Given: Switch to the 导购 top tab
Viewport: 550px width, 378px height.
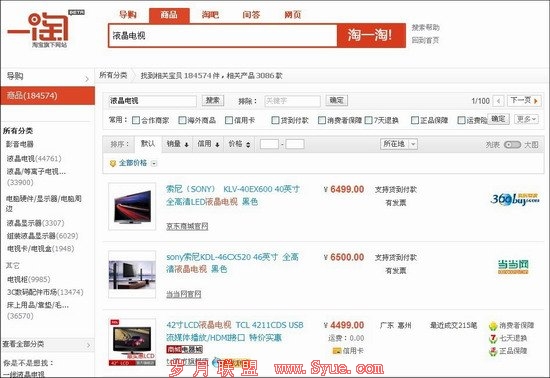Looking at the screenshot, I should pos(127,15).
